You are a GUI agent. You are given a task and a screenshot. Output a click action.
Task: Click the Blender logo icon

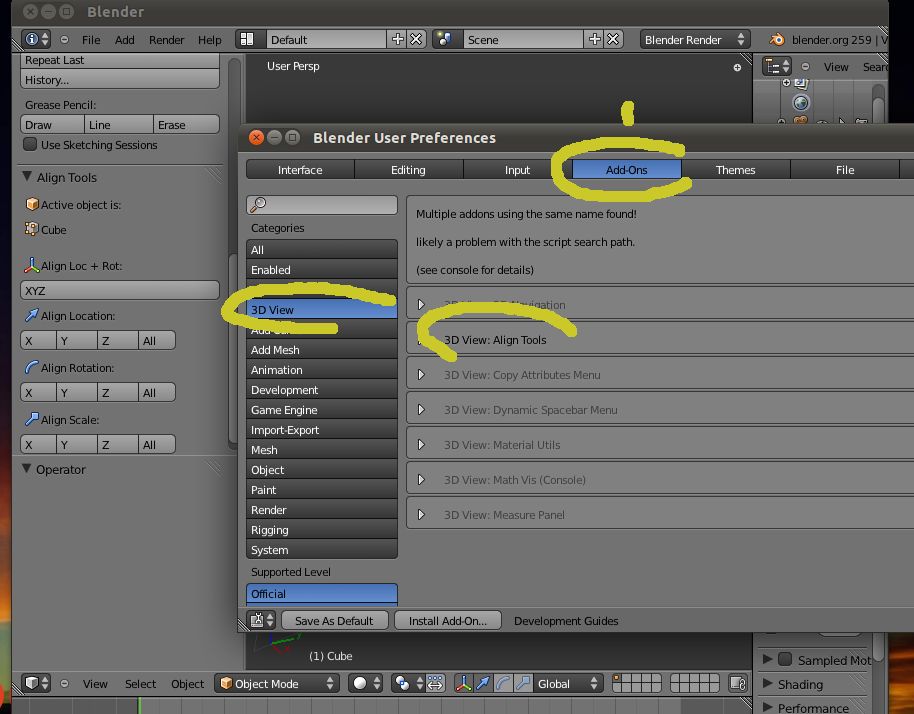776,40
